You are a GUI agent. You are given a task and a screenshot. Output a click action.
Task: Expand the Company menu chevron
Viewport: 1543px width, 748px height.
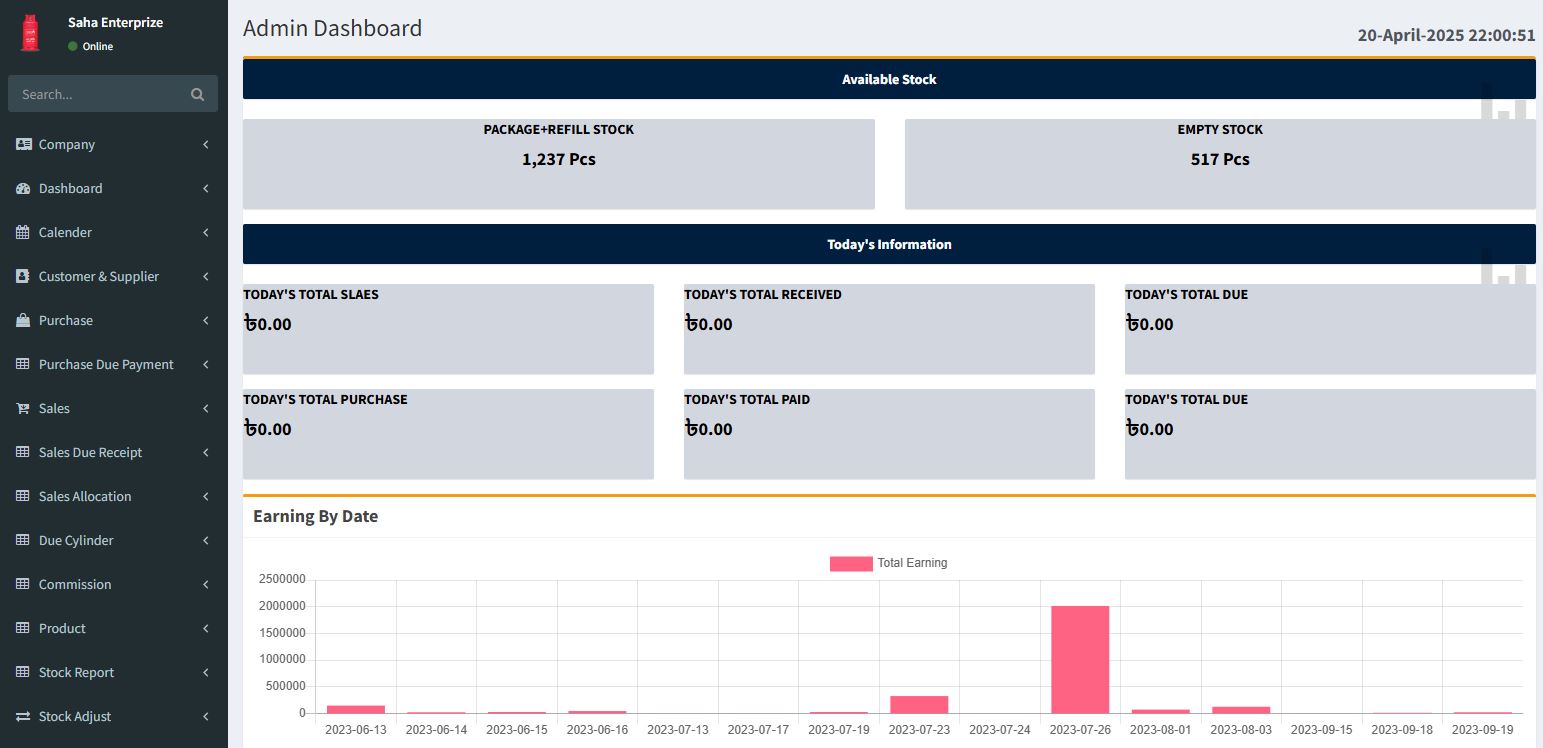[x=206, y=145]
